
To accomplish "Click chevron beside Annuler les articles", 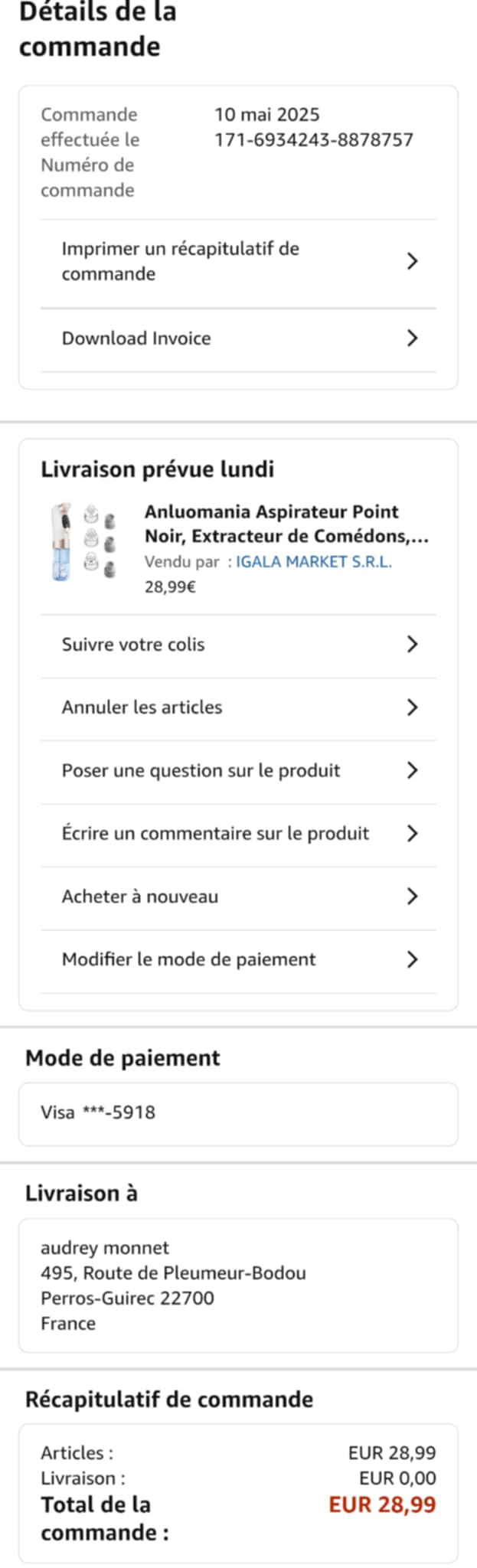I will coord(412,707).
